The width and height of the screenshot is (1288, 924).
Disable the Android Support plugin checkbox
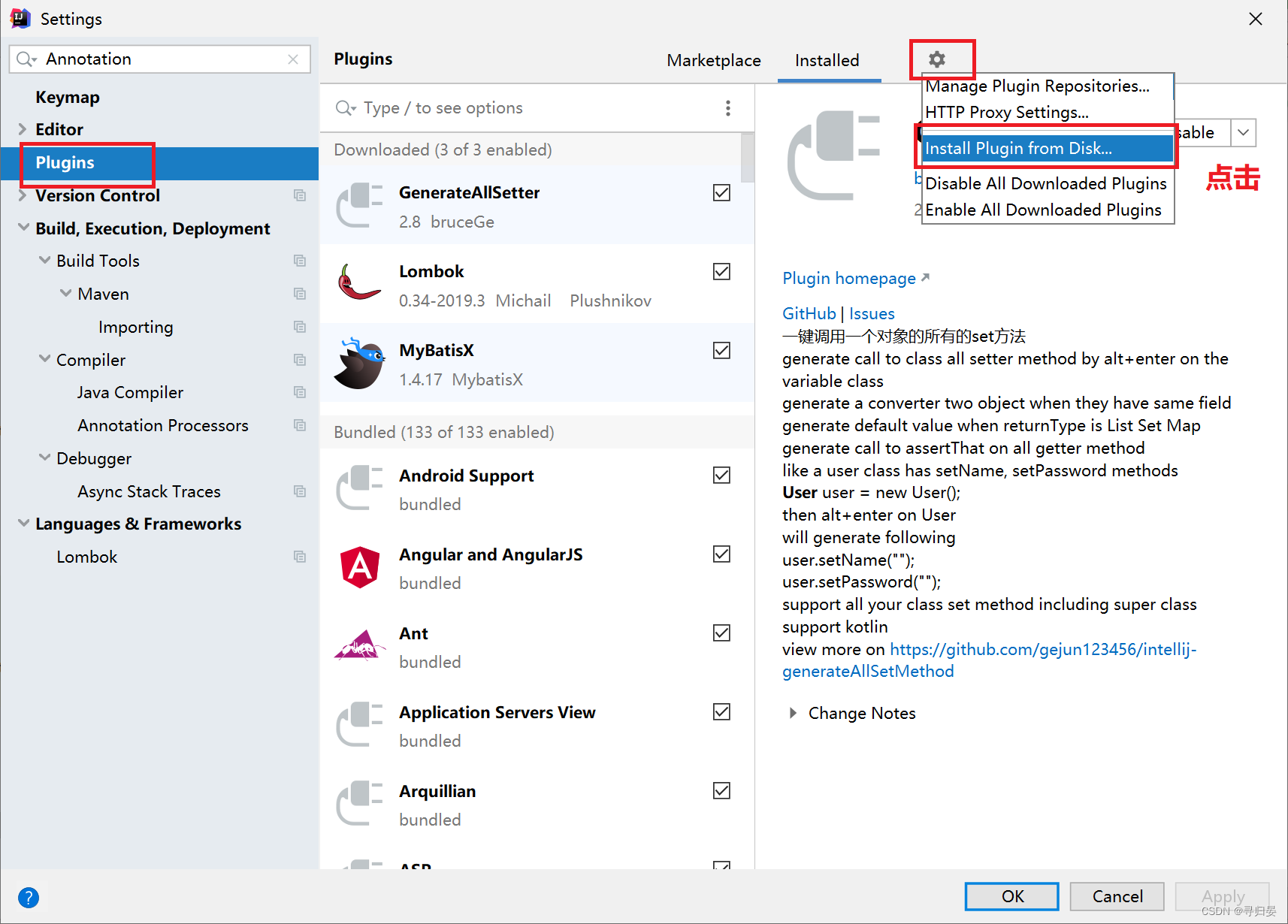(x=721, y=476)
